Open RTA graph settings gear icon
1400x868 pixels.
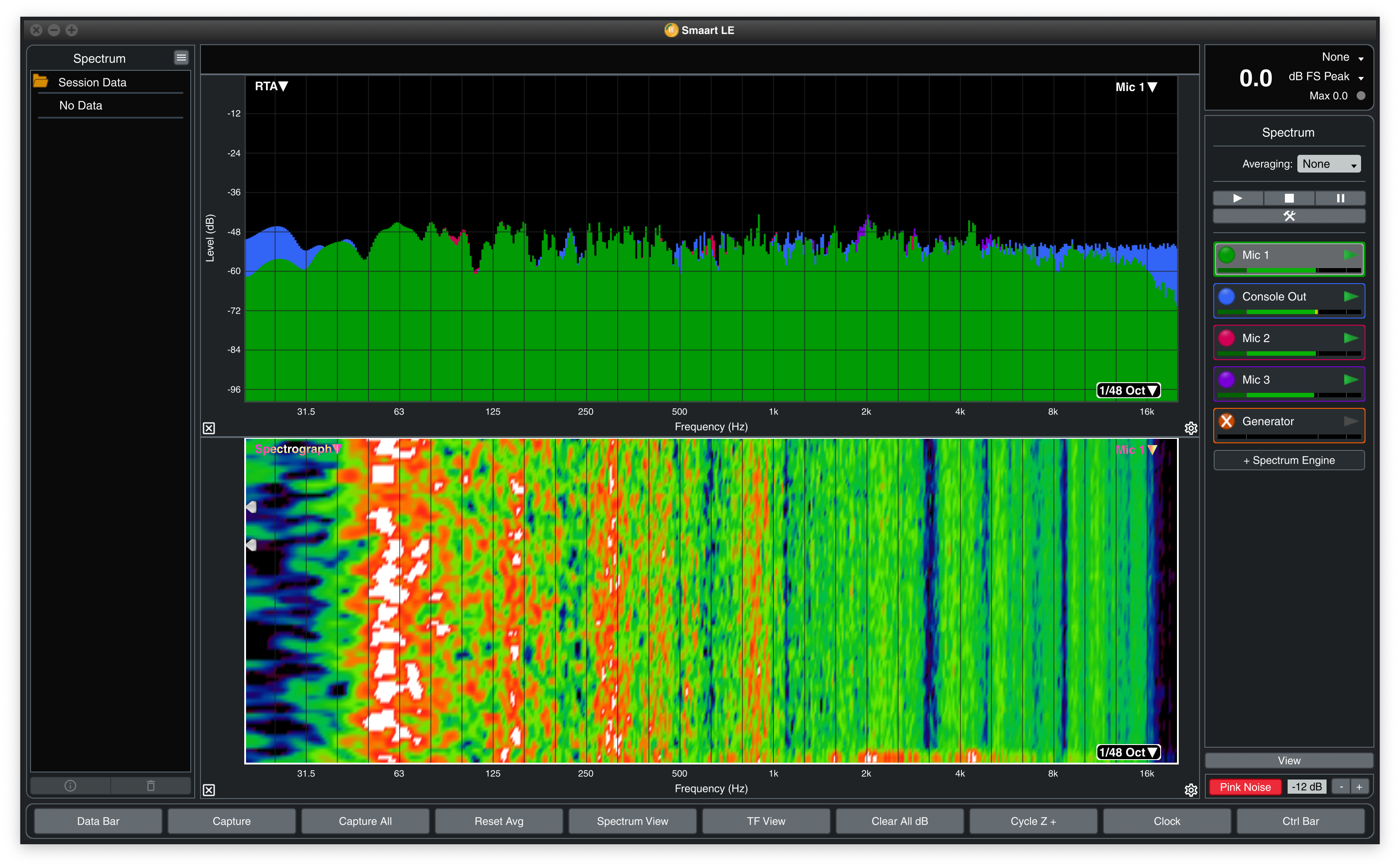click(1191, 428)
